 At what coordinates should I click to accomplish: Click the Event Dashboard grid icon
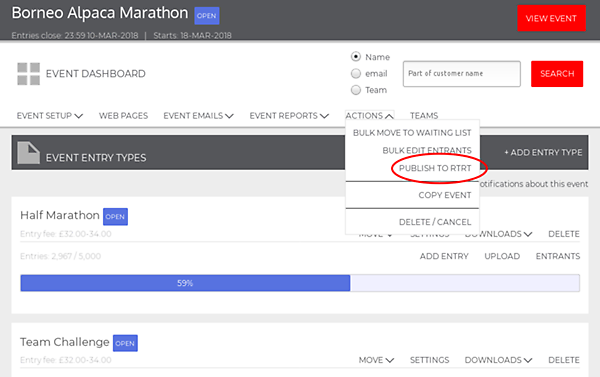click(x=29, y=74)
